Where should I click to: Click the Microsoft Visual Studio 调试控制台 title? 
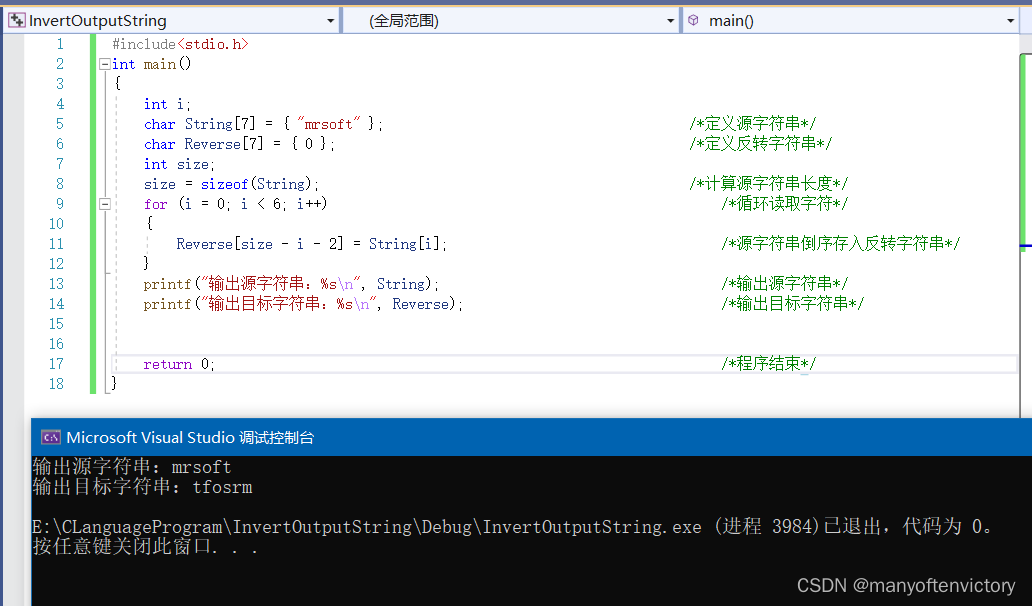tap(190, 438)
